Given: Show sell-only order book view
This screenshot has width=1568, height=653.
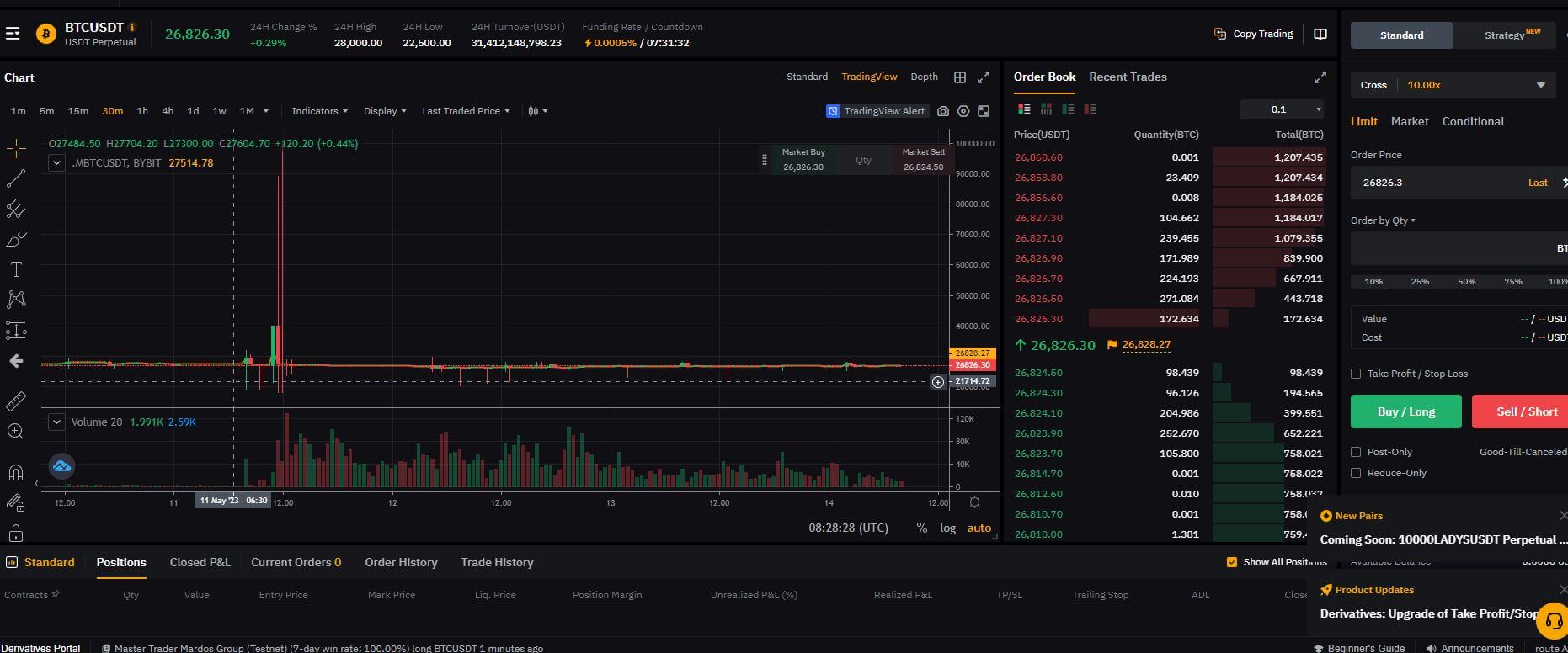Looking at the screenshot, I should [1090, 109].
